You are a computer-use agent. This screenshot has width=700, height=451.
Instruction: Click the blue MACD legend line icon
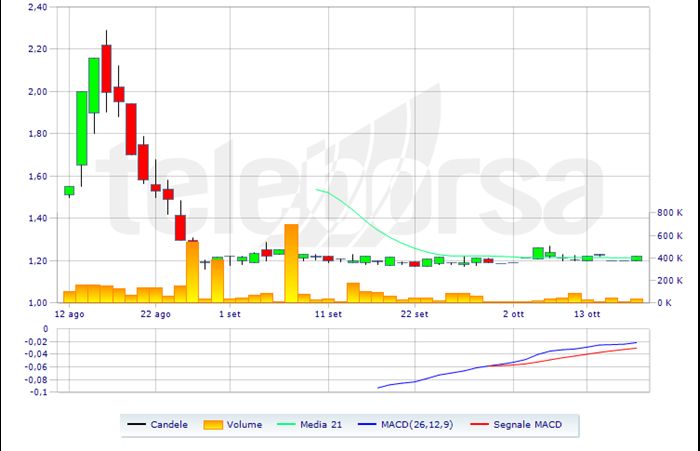(366, 425)
